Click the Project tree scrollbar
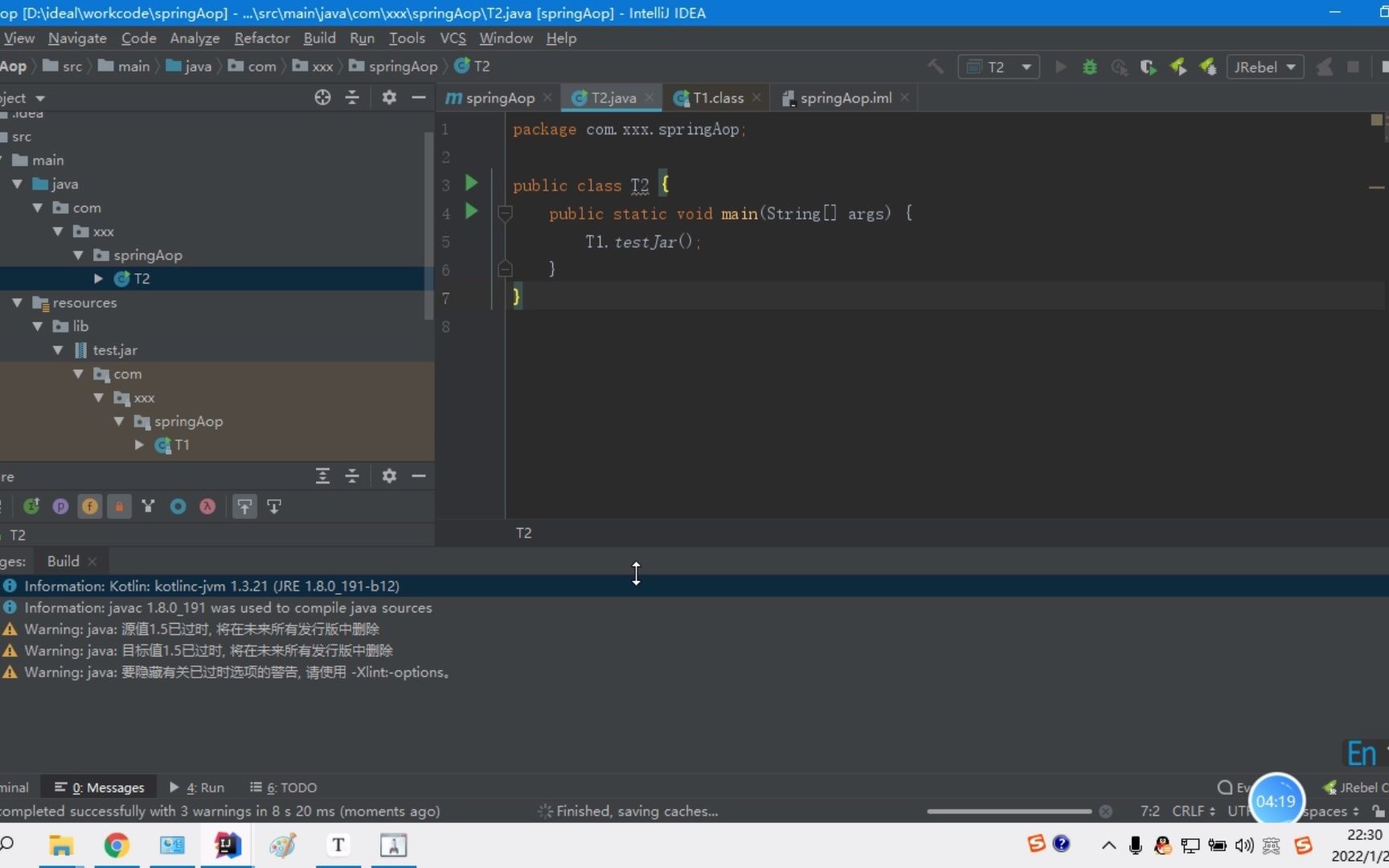This screenshot has height=868, width=1389. coord(428,225)
